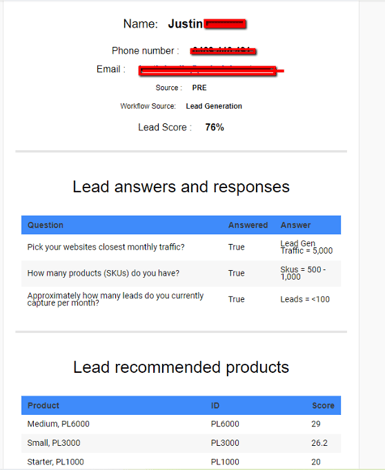Select the products (SKUs) question row

[x=181, y=273]
